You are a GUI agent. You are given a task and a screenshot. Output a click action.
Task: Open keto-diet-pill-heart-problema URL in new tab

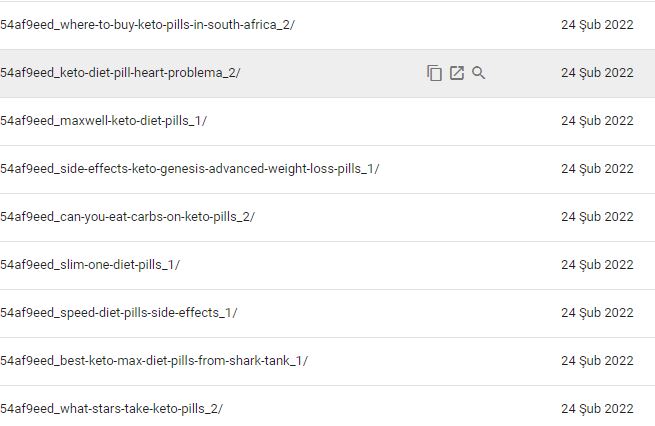(457, 73)
